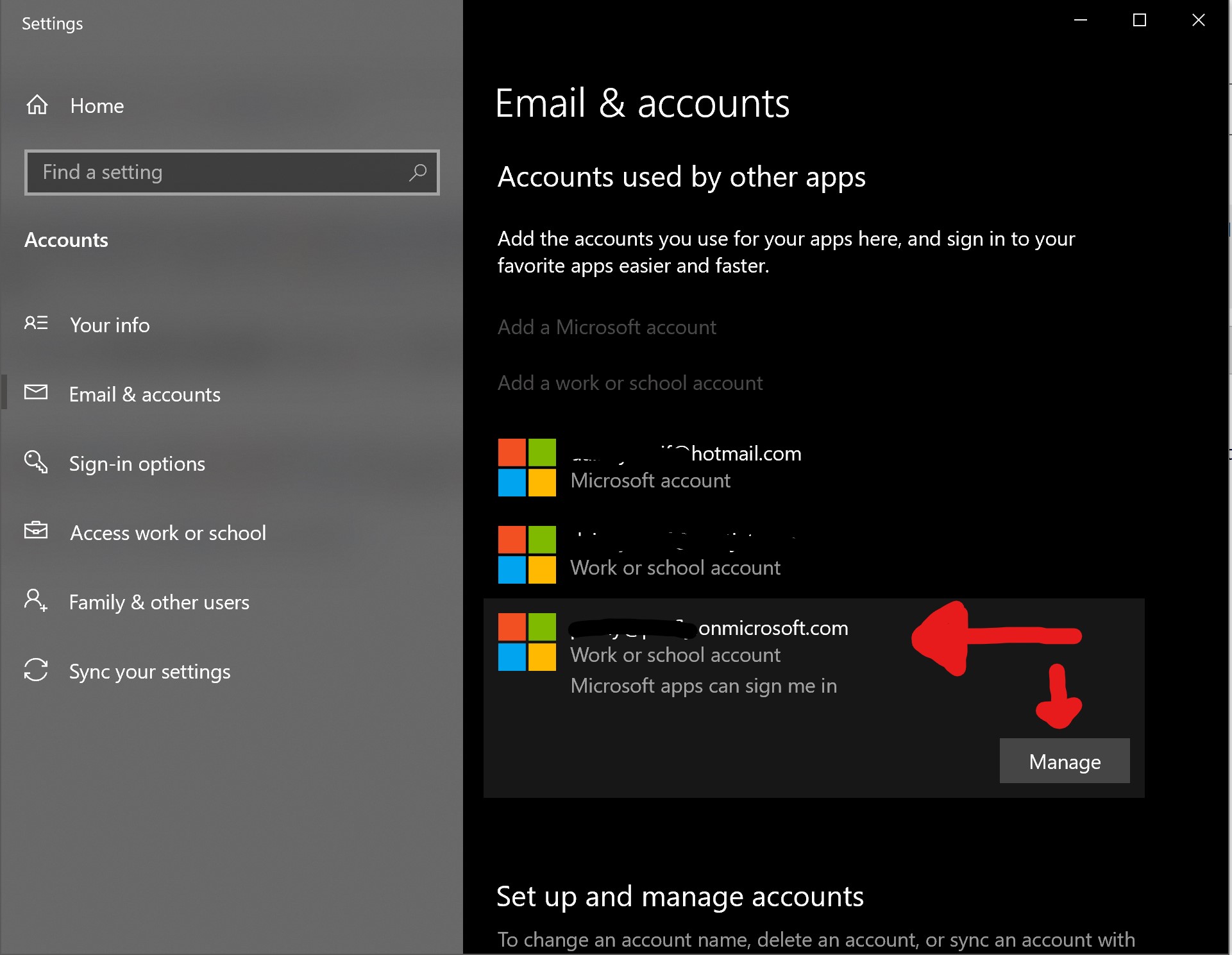The width and height of the screenshot is (1232, 955).
Task: Open Family & other users icon
Action: click(37, 601)
